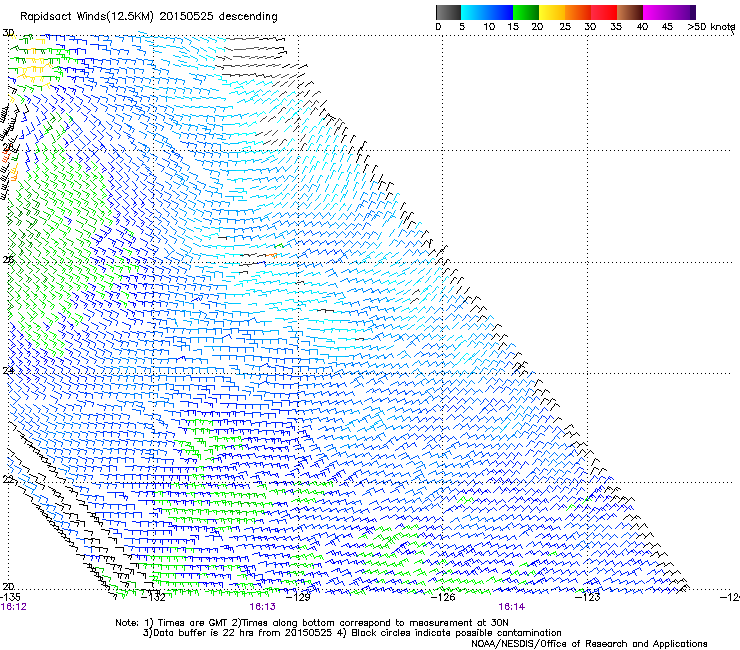Select the blue 10-15 knot legend color

tap(500, 12)
